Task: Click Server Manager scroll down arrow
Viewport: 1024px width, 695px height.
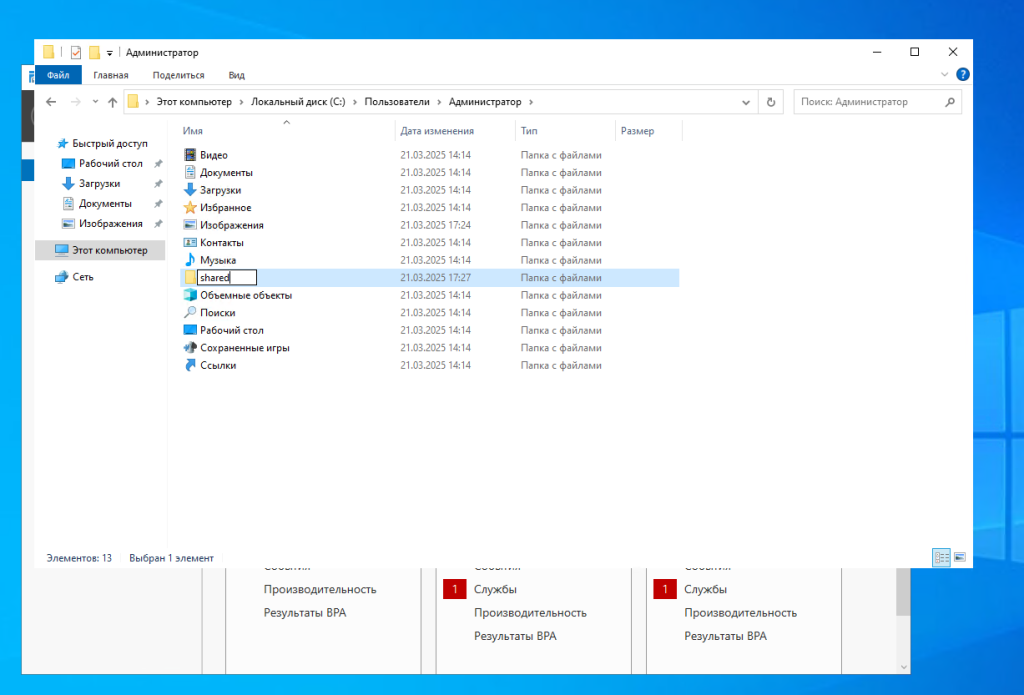Action: click(903, 667)
